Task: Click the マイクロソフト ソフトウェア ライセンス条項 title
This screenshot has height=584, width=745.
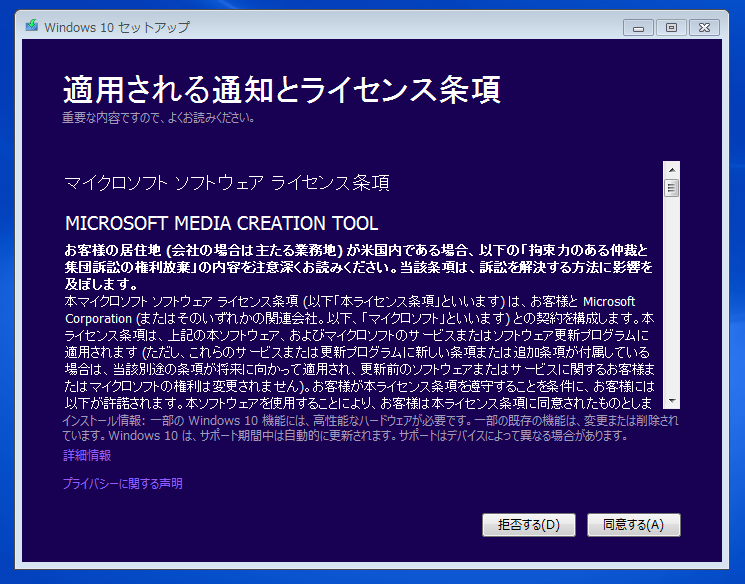Action: click(226, 183)
